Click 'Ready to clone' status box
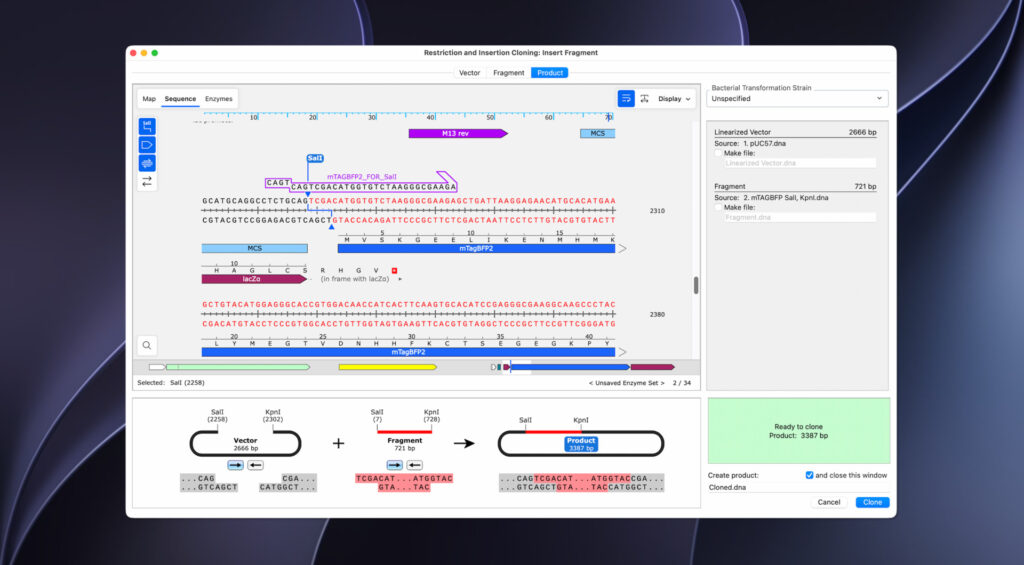 pyautogui.click(x=799, y=431)
